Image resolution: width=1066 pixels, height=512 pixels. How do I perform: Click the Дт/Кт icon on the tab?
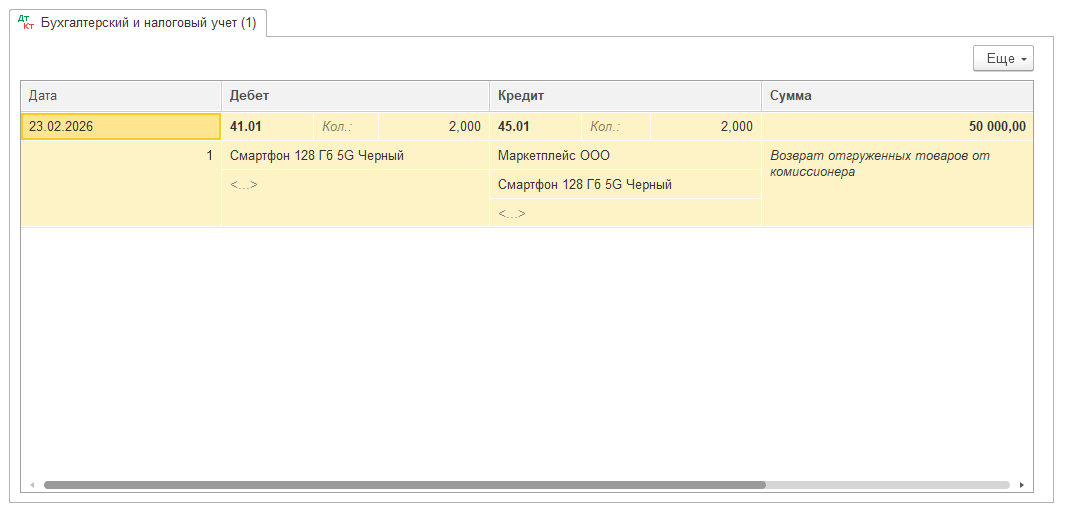pyautogui.click(x=28, y=22)
